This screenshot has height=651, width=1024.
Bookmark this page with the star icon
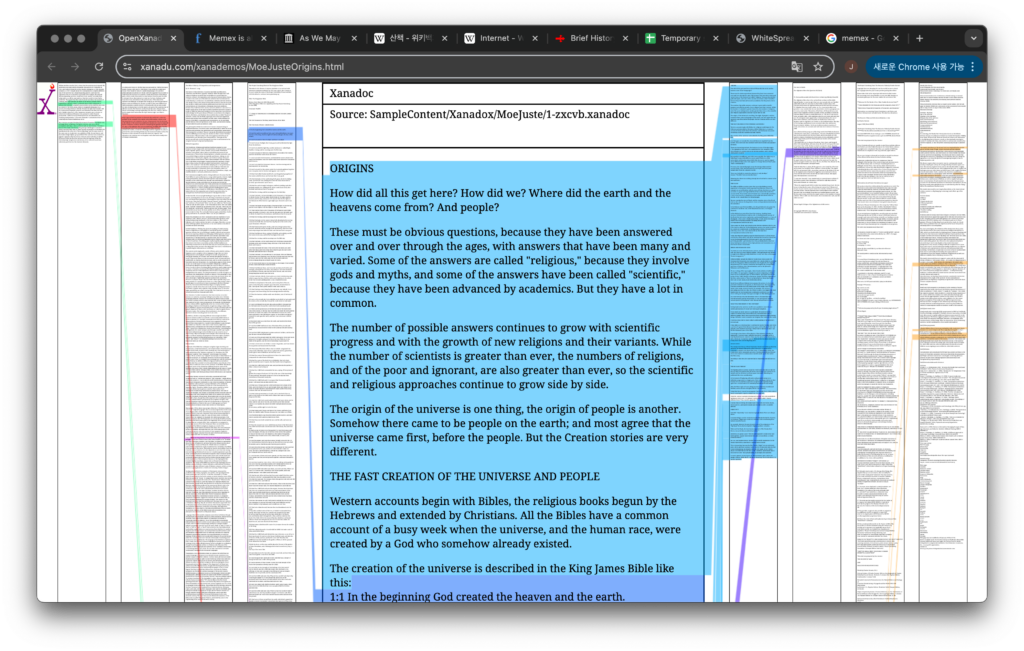point(818,66)
